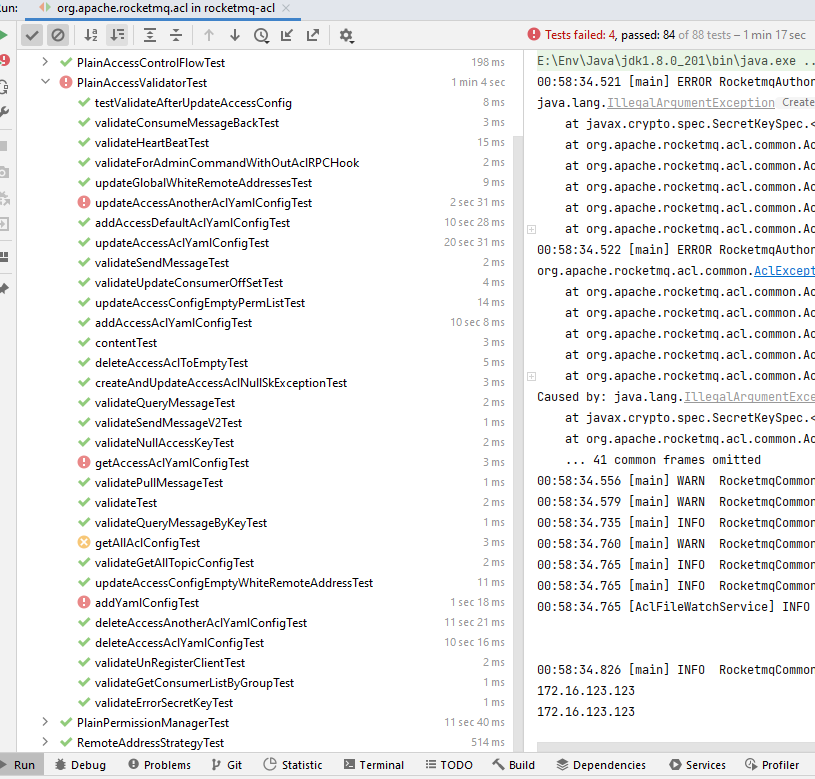The width and height of the screenshot is (815, 779).
Task: Open TODO tool window
Action: point(449,765)
